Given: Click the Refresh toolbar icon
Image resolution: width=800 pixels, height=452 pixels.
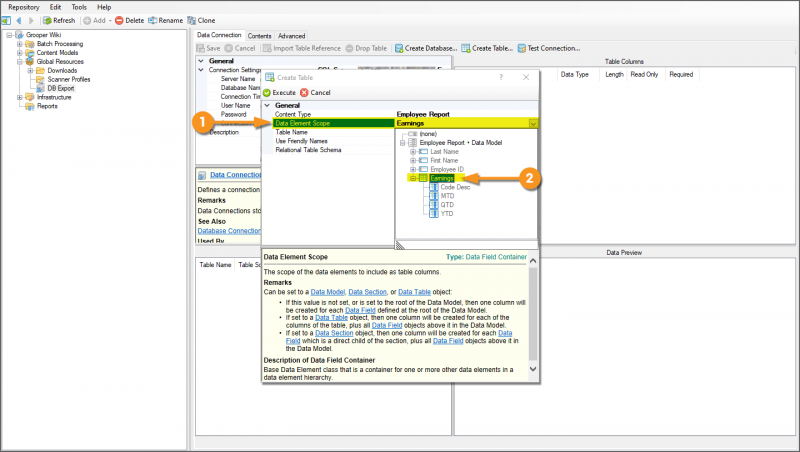Looking at the screenshot, I should point(47,20).
